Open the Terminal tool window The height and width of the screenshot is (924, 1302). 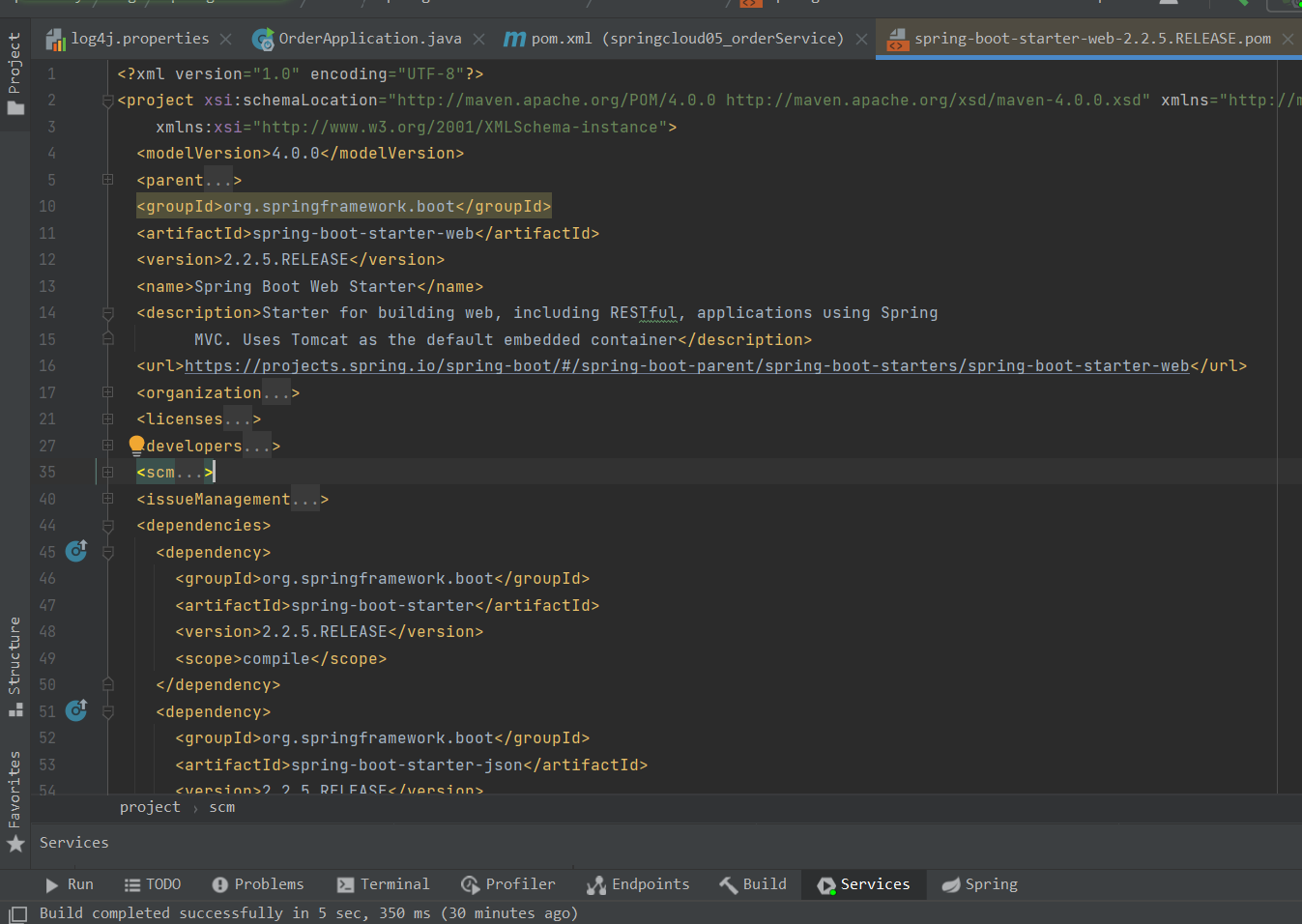pos(383,884)
